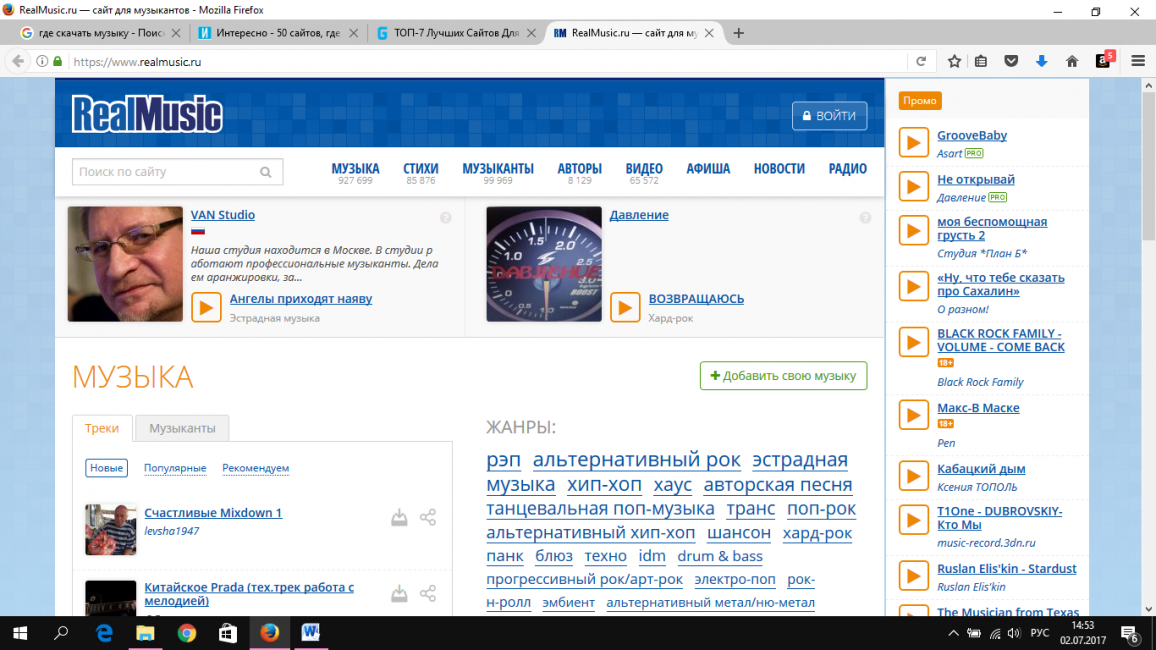1156x650 pixels.
Task: Play 'Макс-В Маске' promo track
Action: pyautogui.click(x=913, y=416)
